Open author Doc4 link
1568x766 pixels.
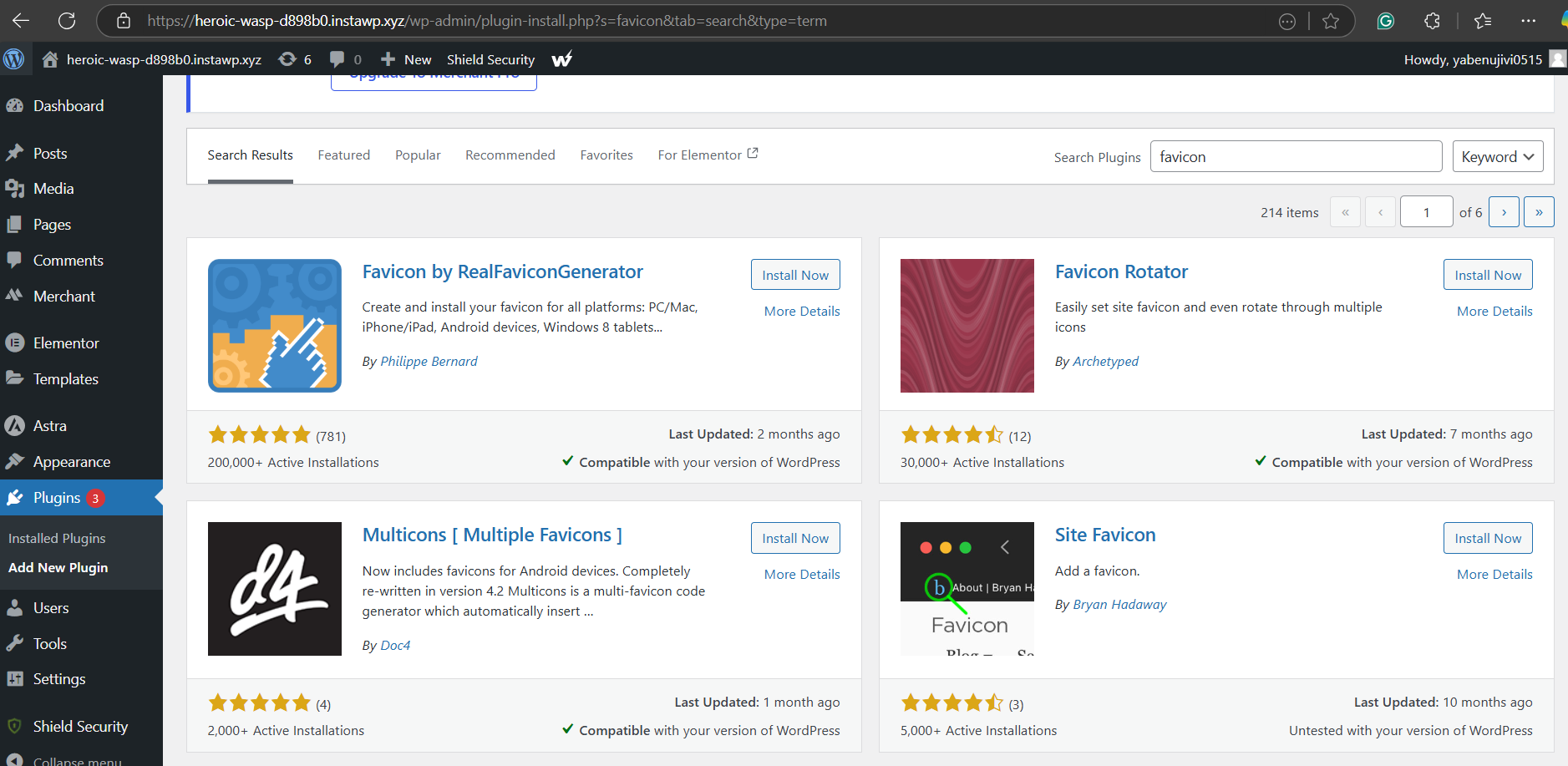pyautogui.click(x=395, y=645)
